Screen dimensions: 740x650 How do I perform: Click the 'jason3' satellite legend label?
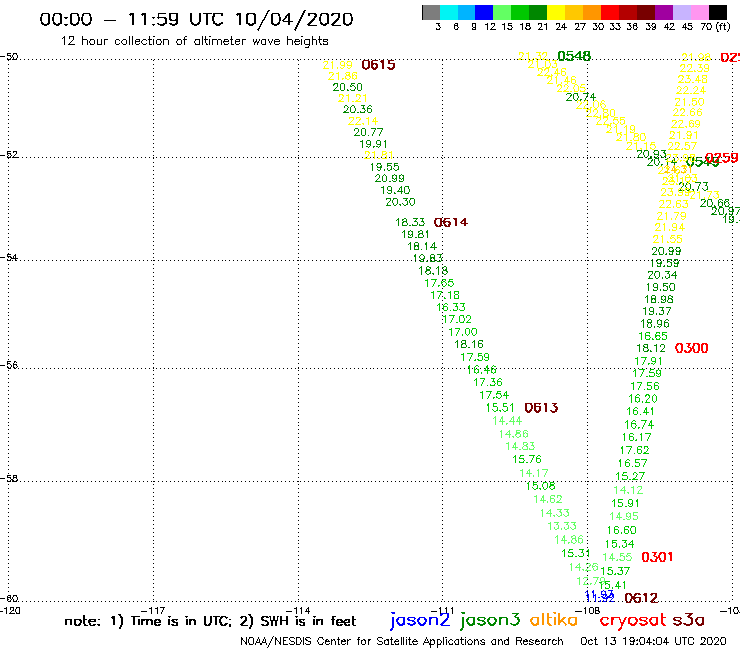point(490,620)
